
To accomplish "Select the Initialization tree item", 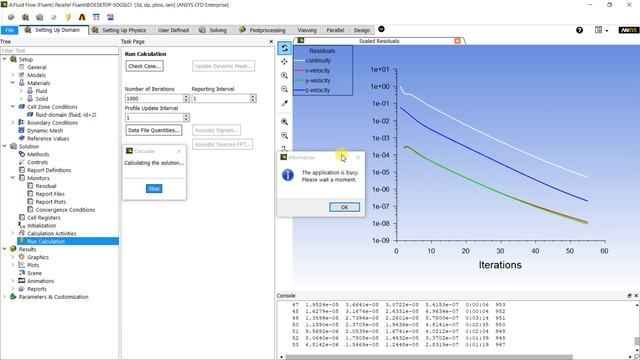I will tap(42, 226).
